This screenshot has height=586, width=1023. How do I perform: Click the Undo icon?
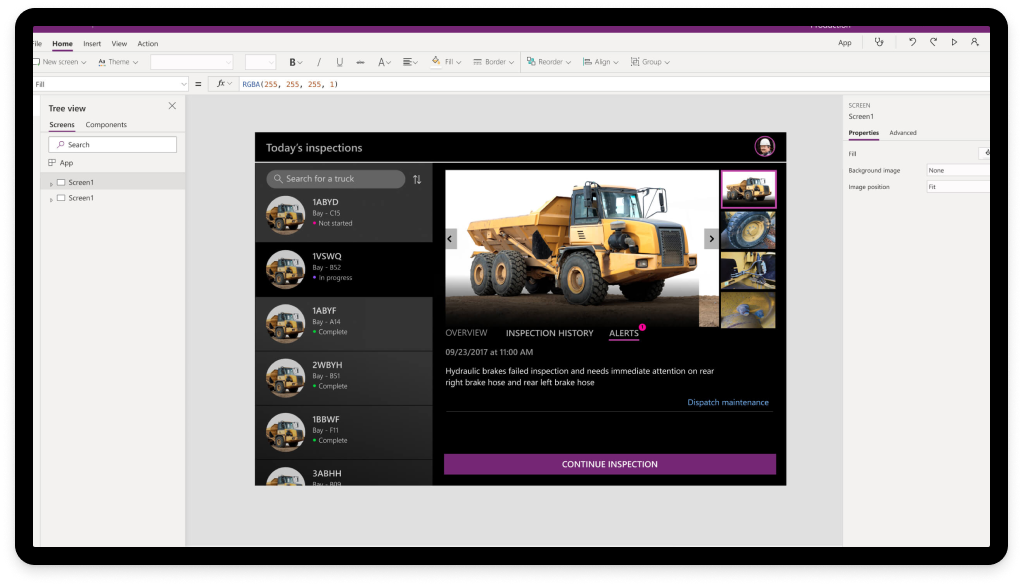(912, 42)
